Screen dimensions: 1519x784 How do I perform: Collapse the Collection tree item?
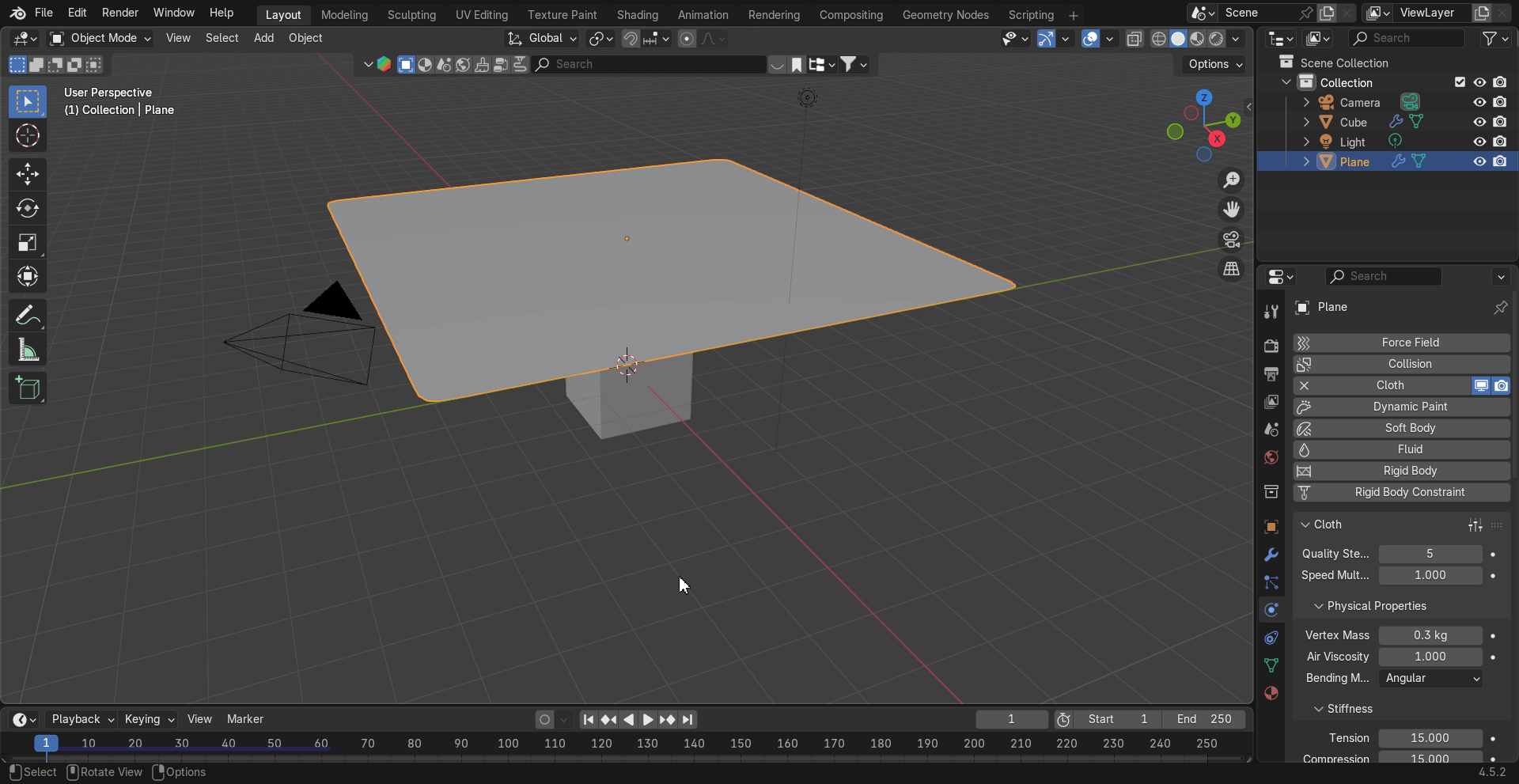tap(1286, 82)
